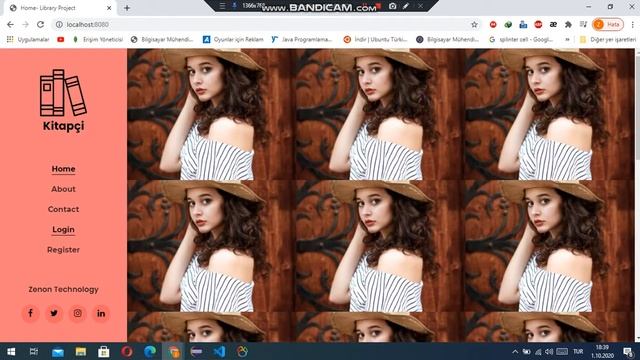The image size is (640, 360).
Task: Go back with the browser back arrow
Action: point(10,24)
